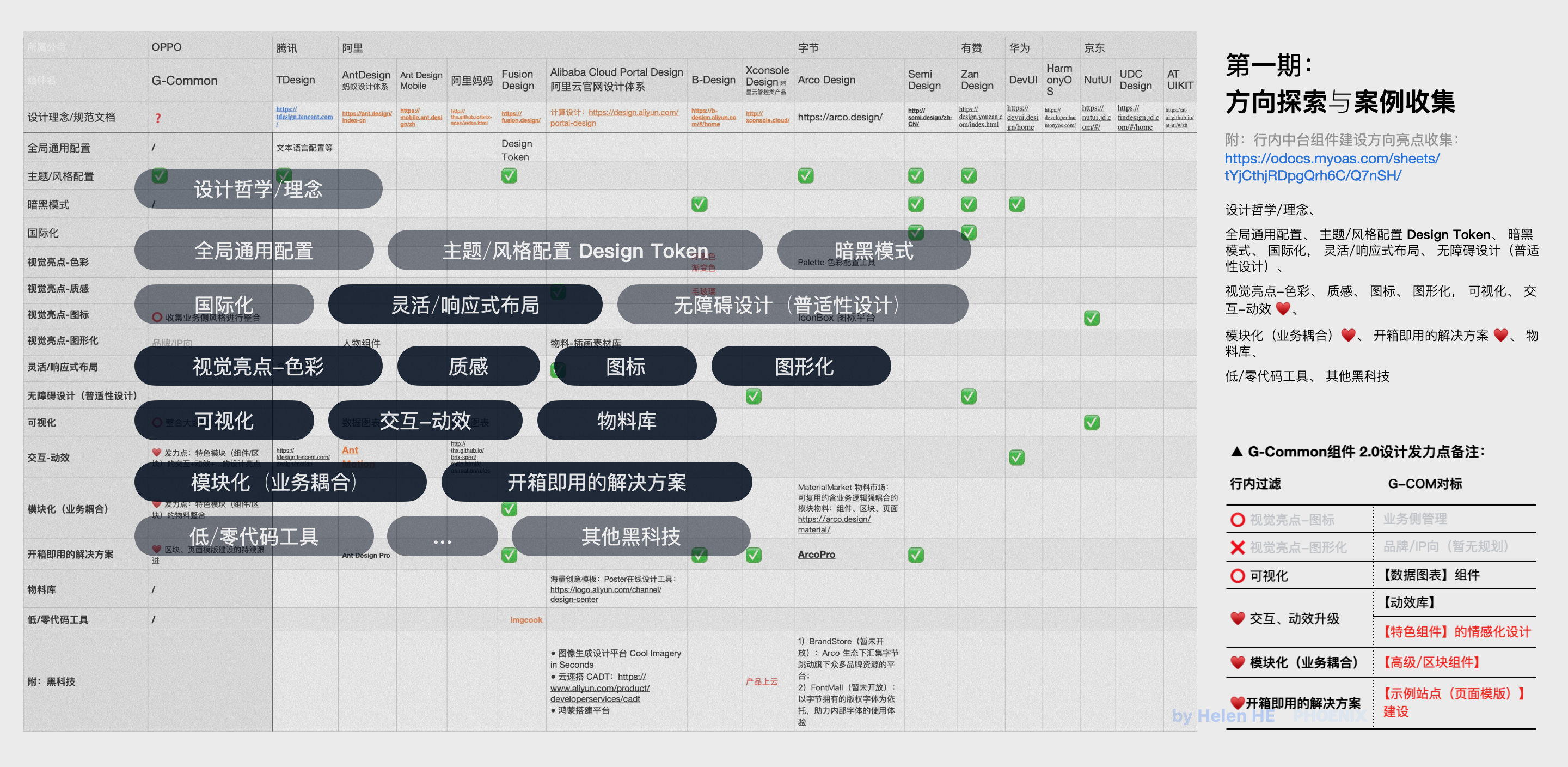Image resolution: width=1568 pixels, height=767 pixels.
Task: Select the 低/零代码工具 pill
Action: (x=254, y=536)
